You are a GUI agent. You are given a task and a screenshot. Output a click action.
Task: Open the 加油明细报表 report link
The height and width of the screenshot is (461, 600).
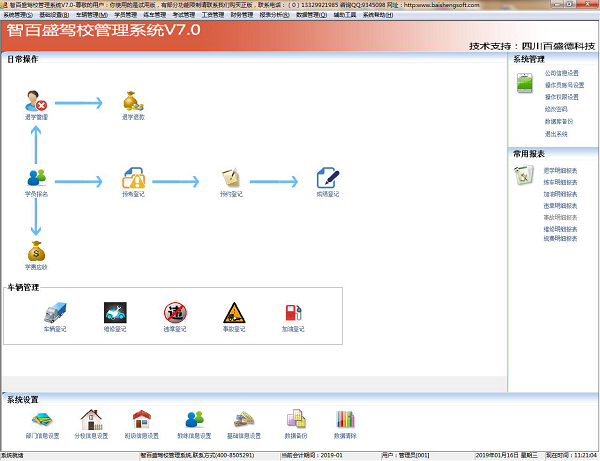[560, 194]
